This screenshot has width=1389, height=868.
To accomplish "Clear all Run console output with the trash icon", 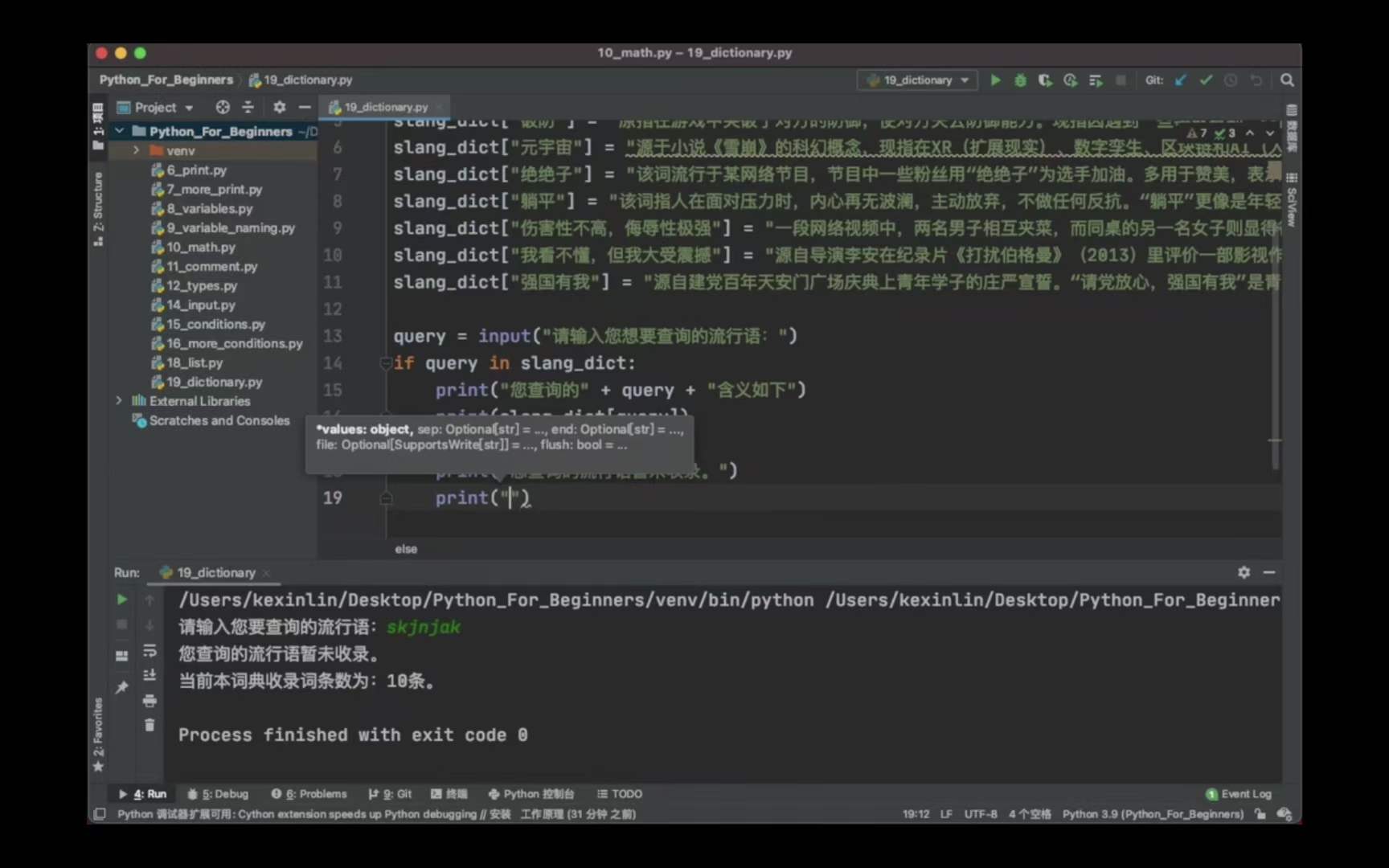I will click(x=150, y=725).
